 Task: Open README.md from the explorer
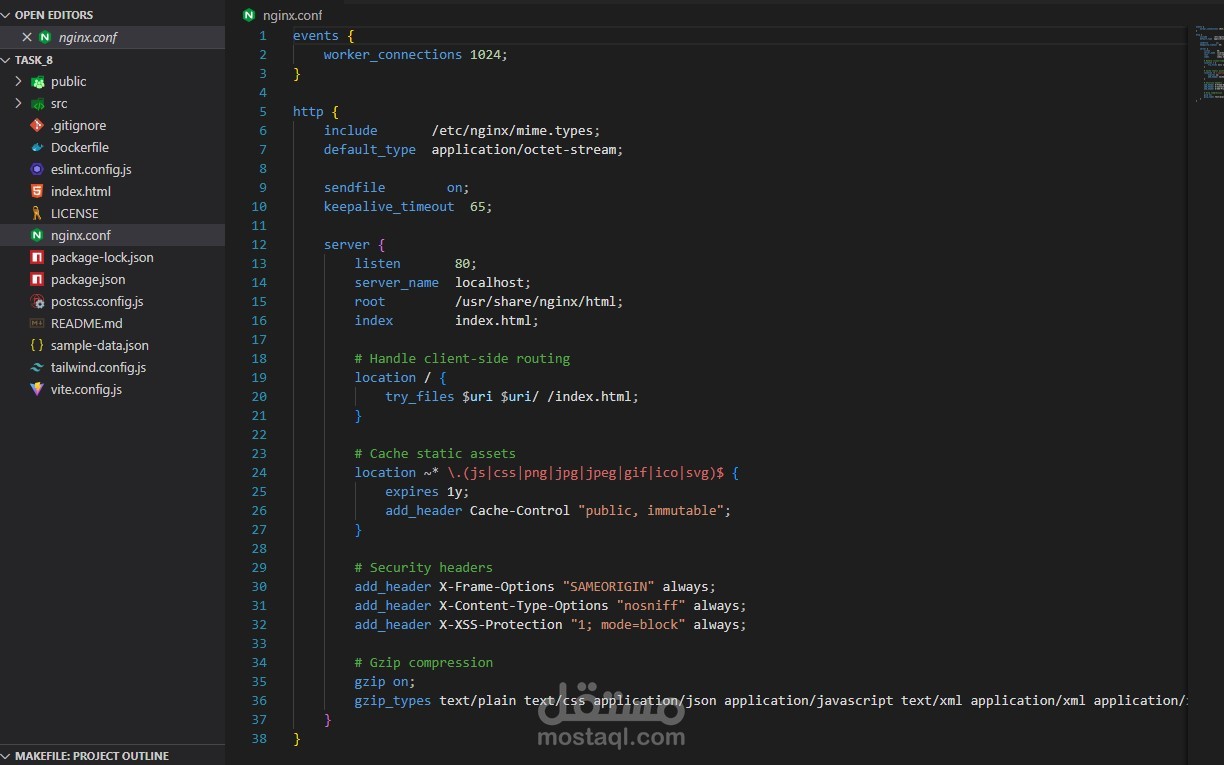coord(86,323)
